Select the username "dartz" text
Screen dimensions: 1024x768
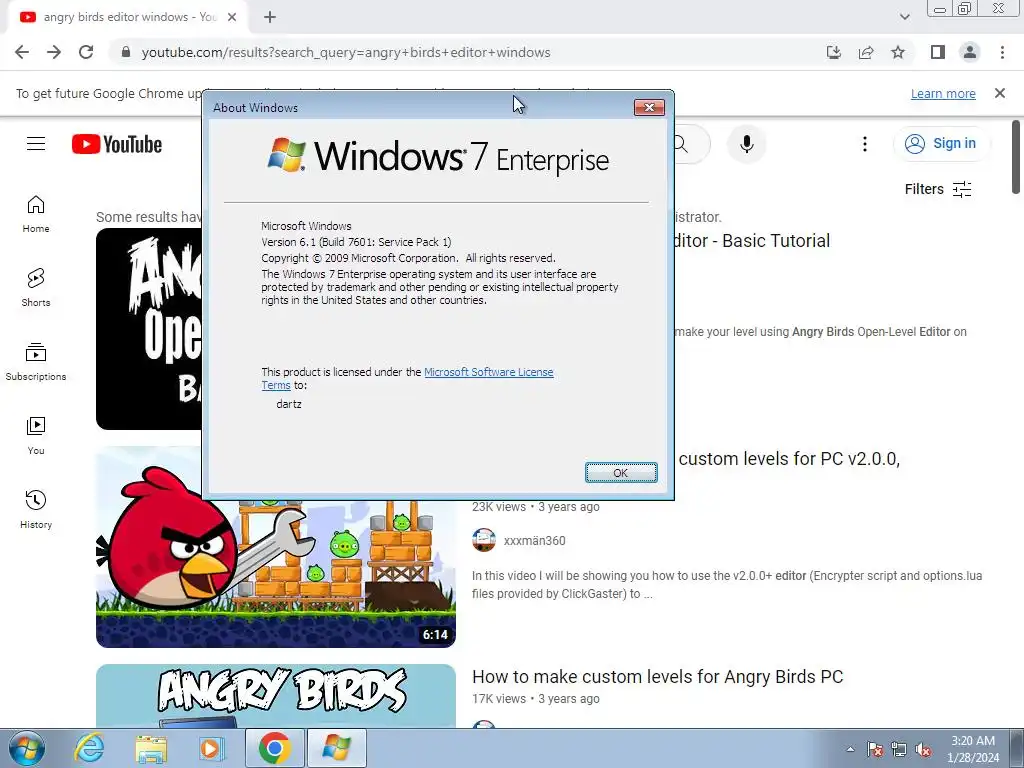pyautogui.click(x=289, y=404)
